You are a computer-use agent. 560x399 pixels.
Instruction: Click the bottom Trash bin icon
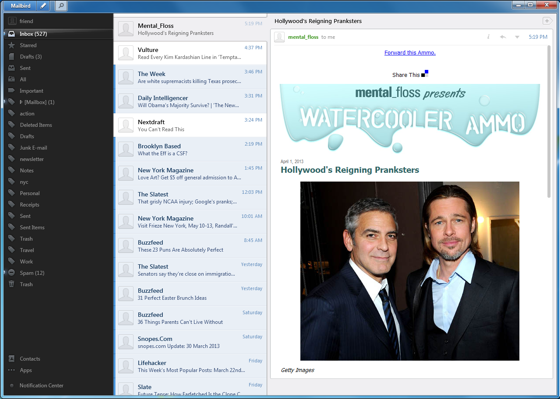tap(11, 284)
